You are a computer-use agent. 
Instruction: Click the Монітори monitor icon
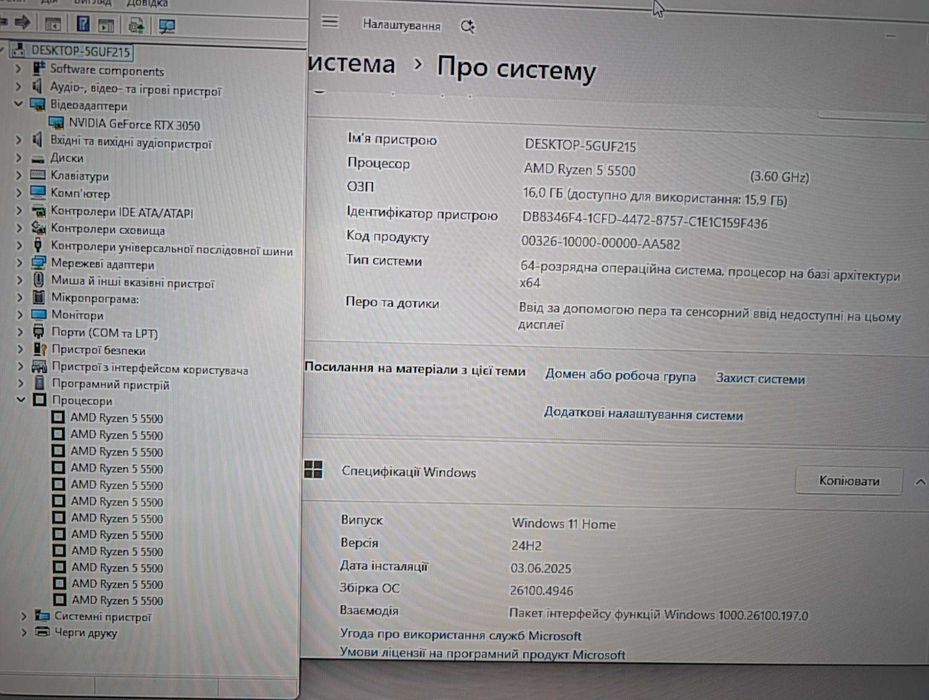[39, 314]
